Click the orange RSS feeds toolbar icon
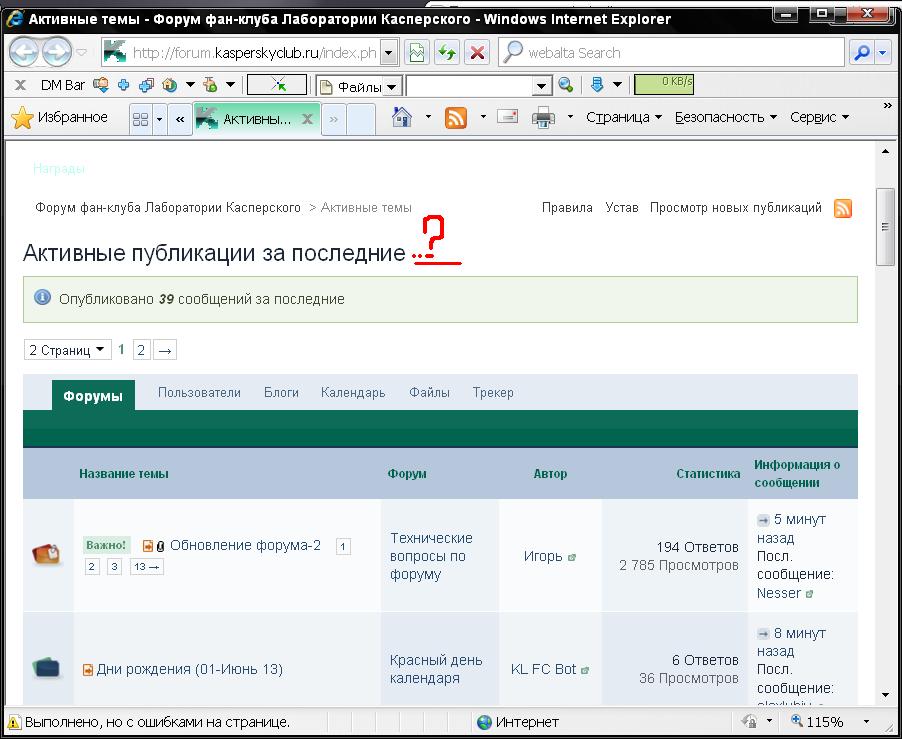Screen dimensions: 902x739 456,118
